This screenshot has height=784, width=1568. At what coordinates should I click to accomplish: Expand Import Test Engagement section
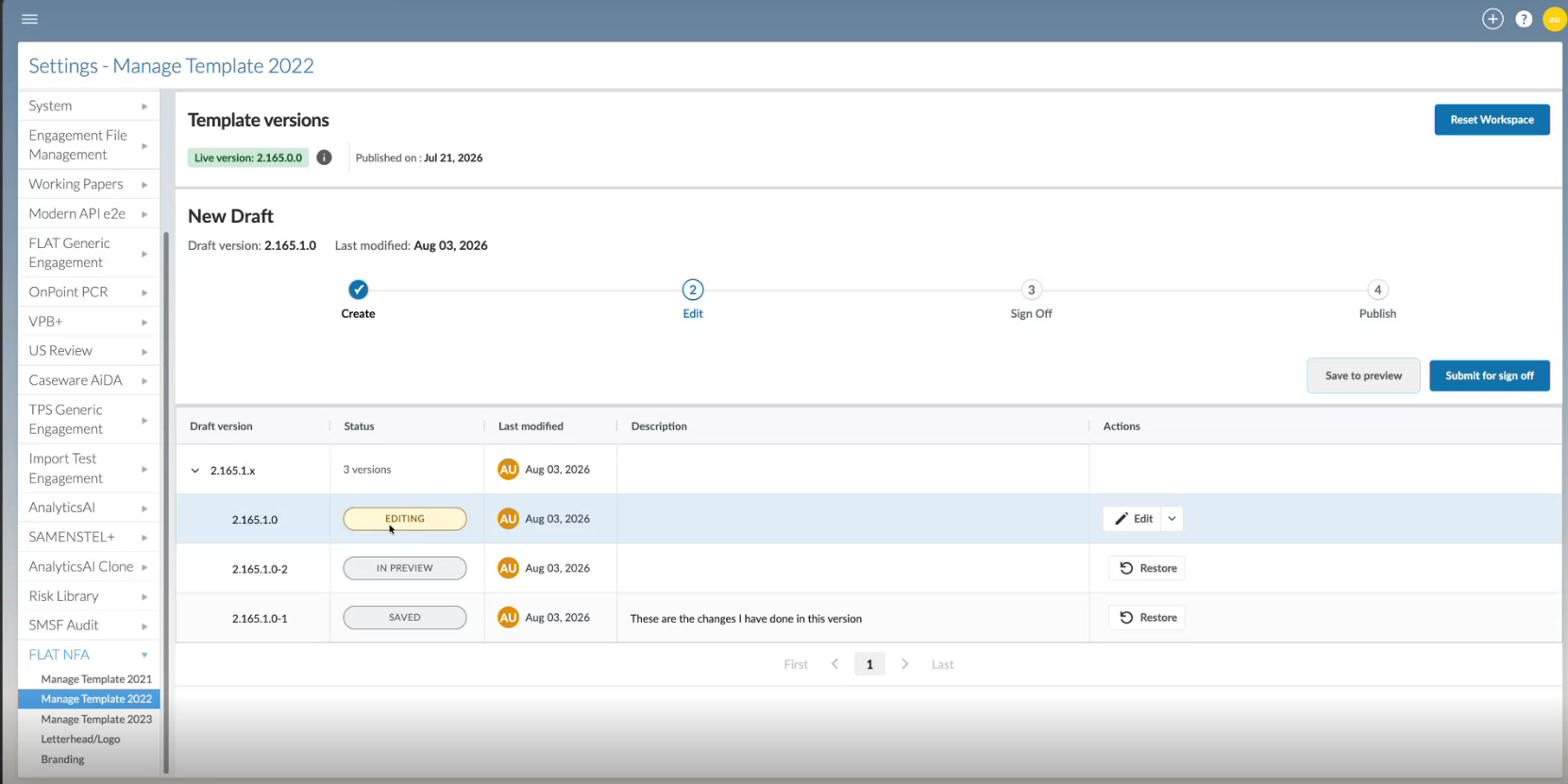pos(89,468)
